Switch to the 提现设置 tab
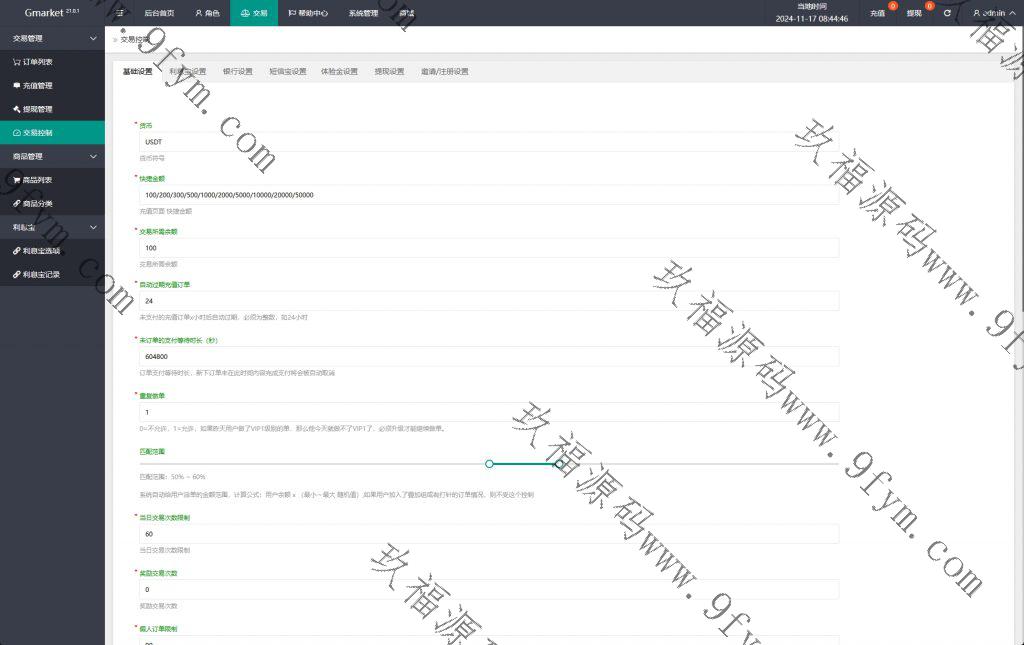Screen dimensions: 1024x645 389,72
